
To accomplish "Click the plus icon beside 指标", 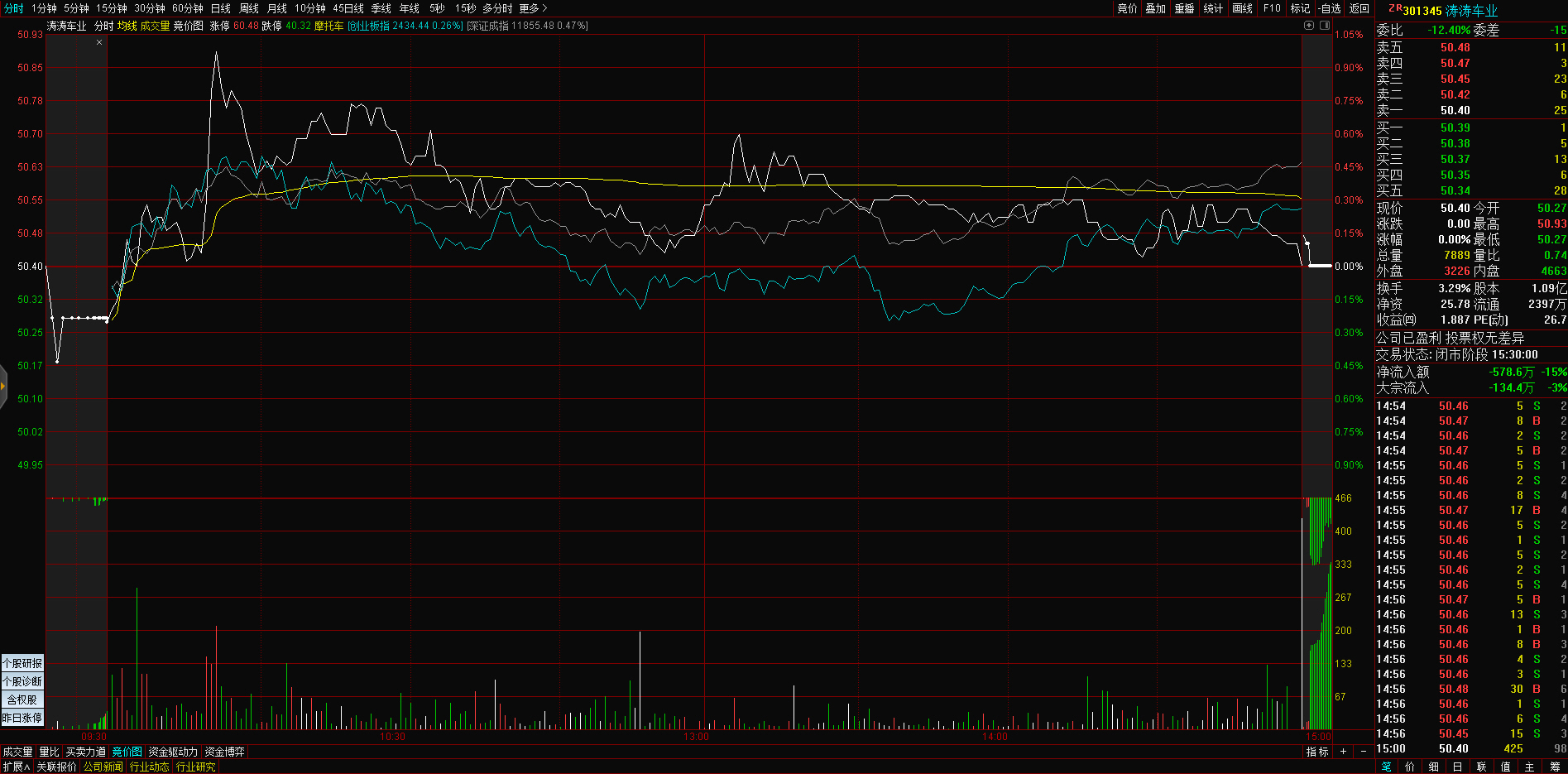I will (x=1343, y=752).
